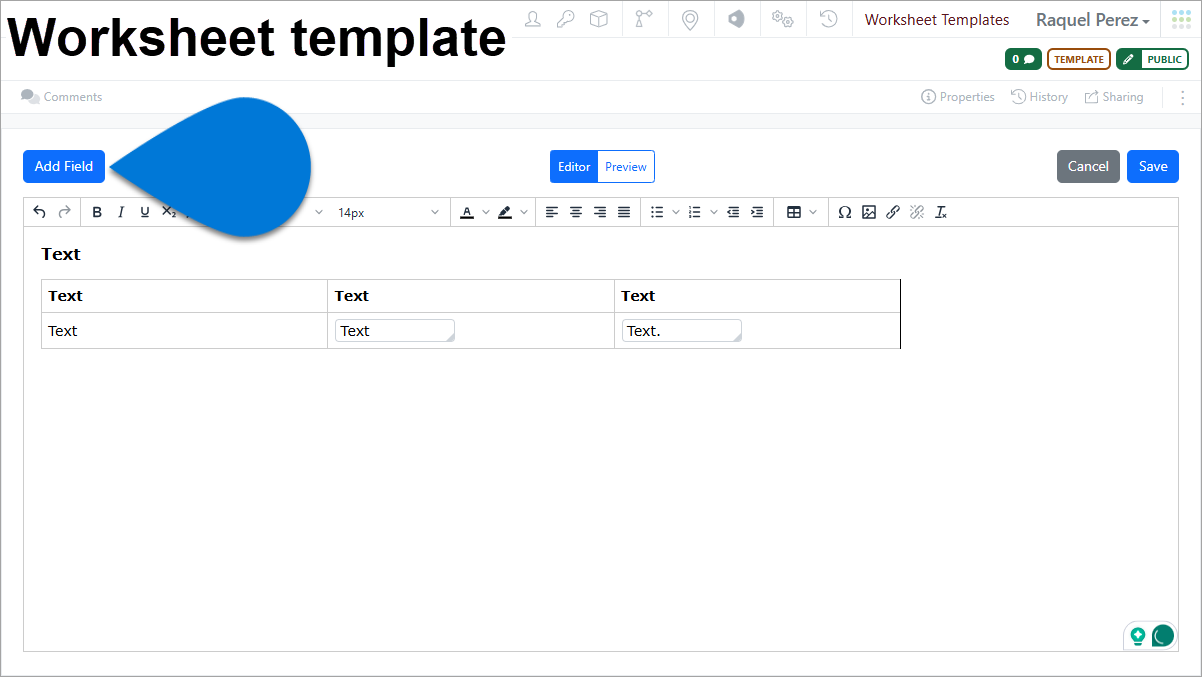Clear text formatting
The height and width of the screenshot is (677, 1202).
coord(941,212)
